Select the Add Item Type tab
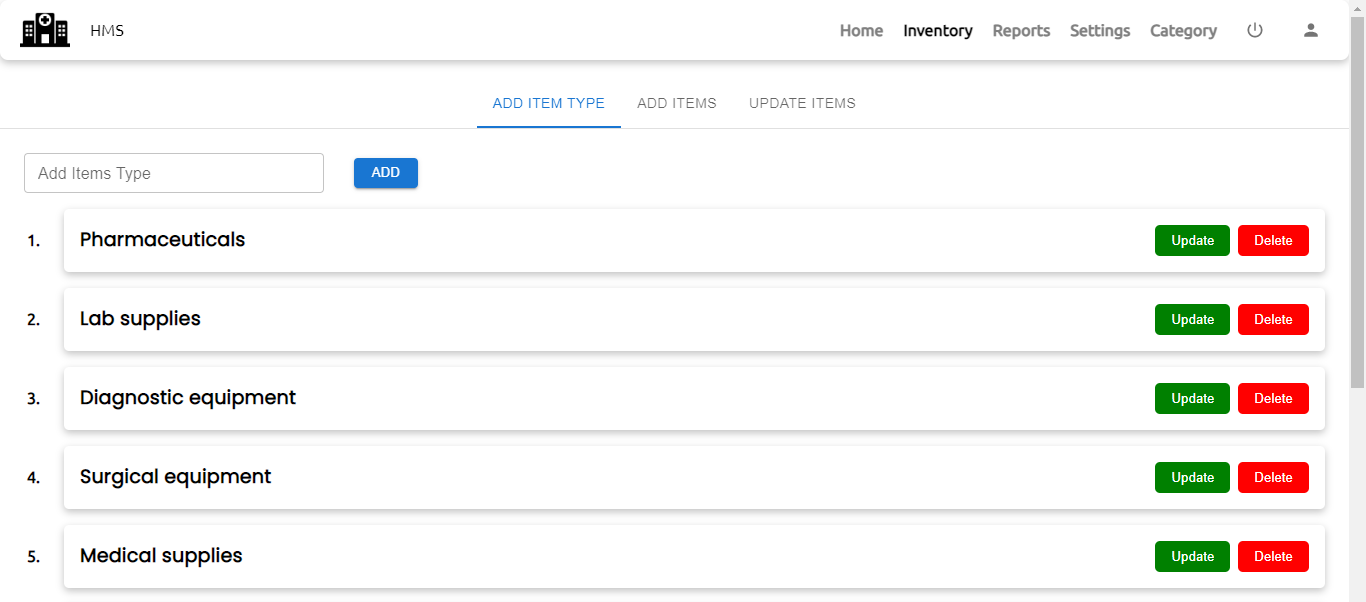 click(x=549, y=103)
